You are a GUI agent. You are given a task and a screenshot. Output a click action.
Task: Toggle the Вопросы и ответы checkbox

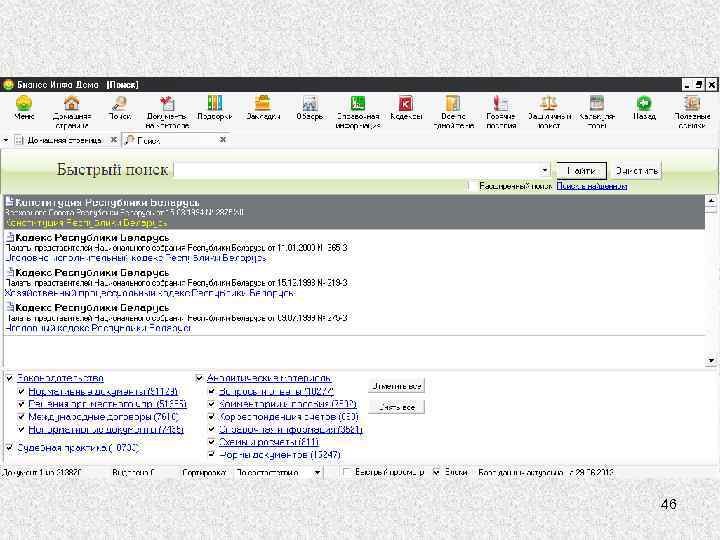click(x=212, y=391)
